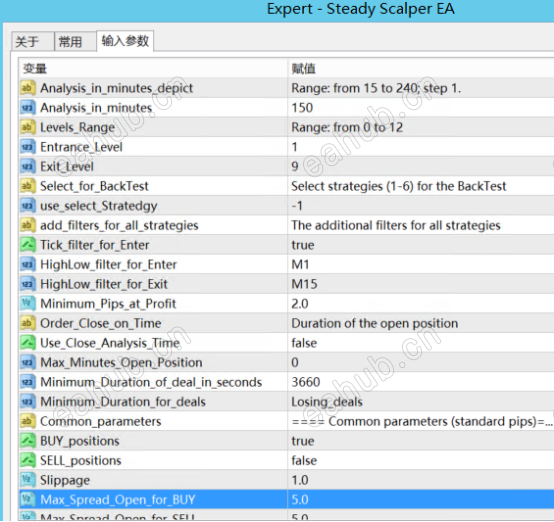Click the integer icon beside HighLow_filter_for_Exit
This screenshot has width=554, height=522.
(28, 284)
